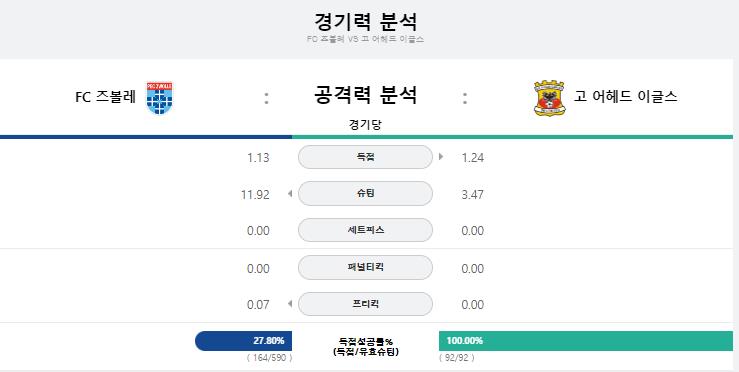Select the 세트피스 stat pill
This screenshot has height=372, width=739.
[365, 230]
